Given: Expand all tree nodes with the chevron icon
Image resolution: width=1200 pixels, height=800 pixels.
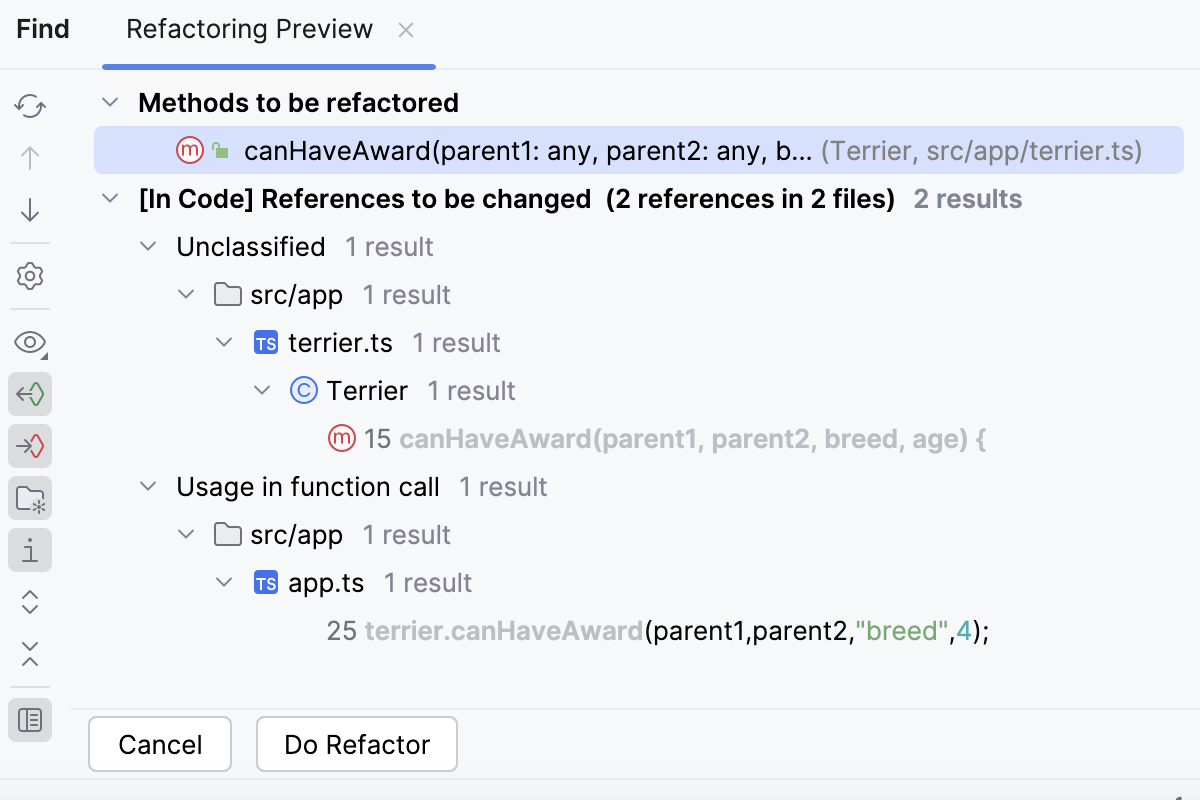Looking at the screenshot, I should 30,602.
